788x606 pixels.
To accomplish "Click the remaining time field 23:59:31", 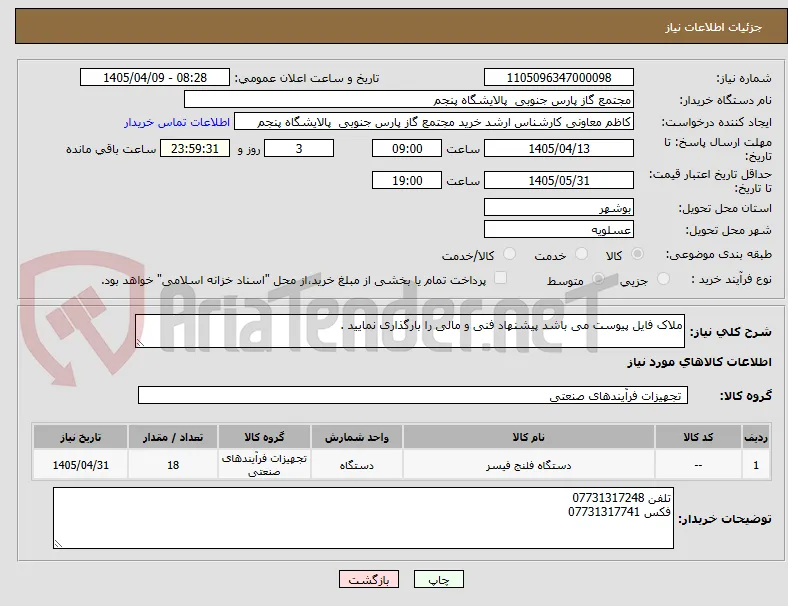I will click(195, 148).
